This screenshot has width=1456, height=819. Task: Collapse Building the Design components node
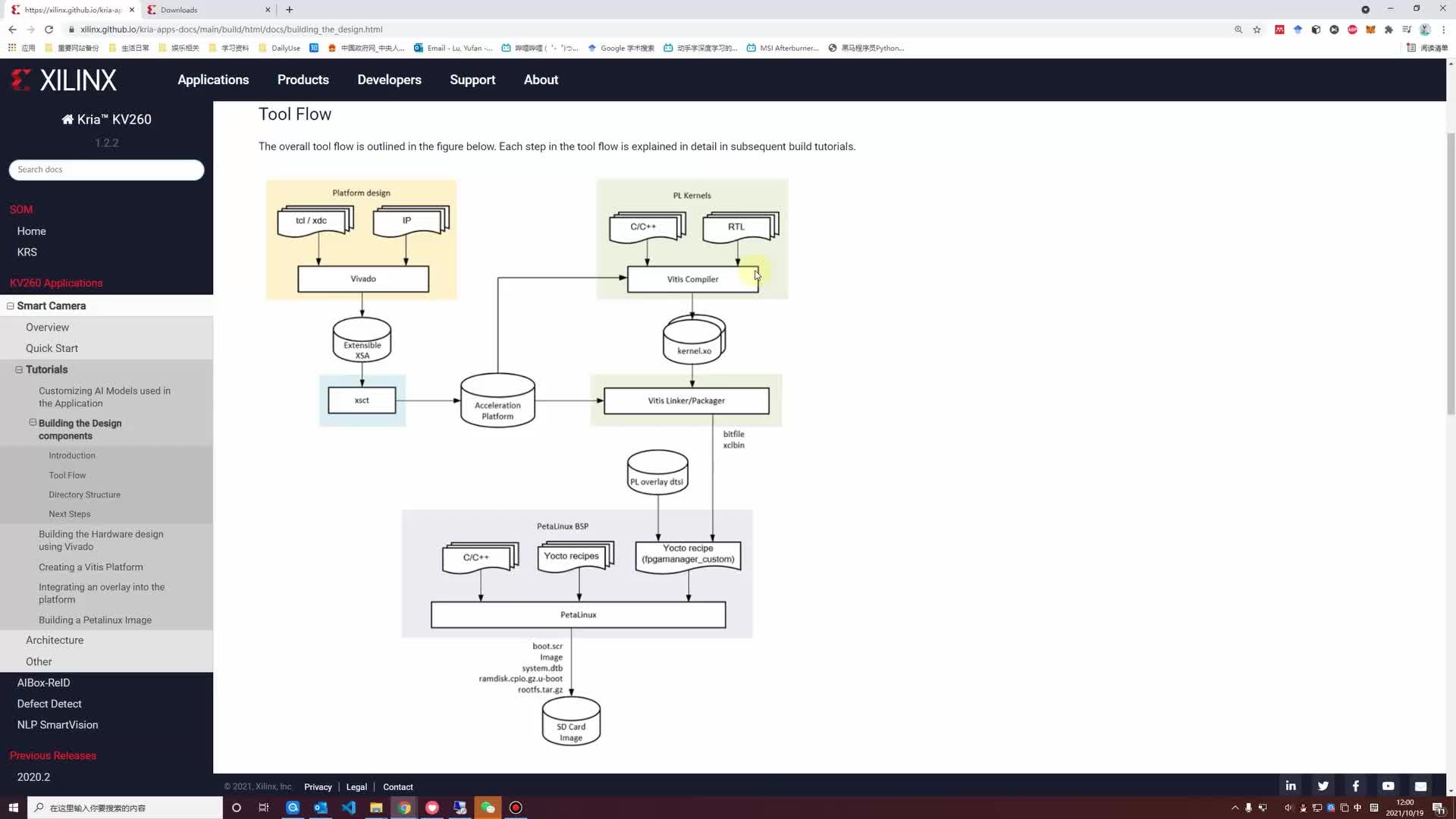(33, 422)
